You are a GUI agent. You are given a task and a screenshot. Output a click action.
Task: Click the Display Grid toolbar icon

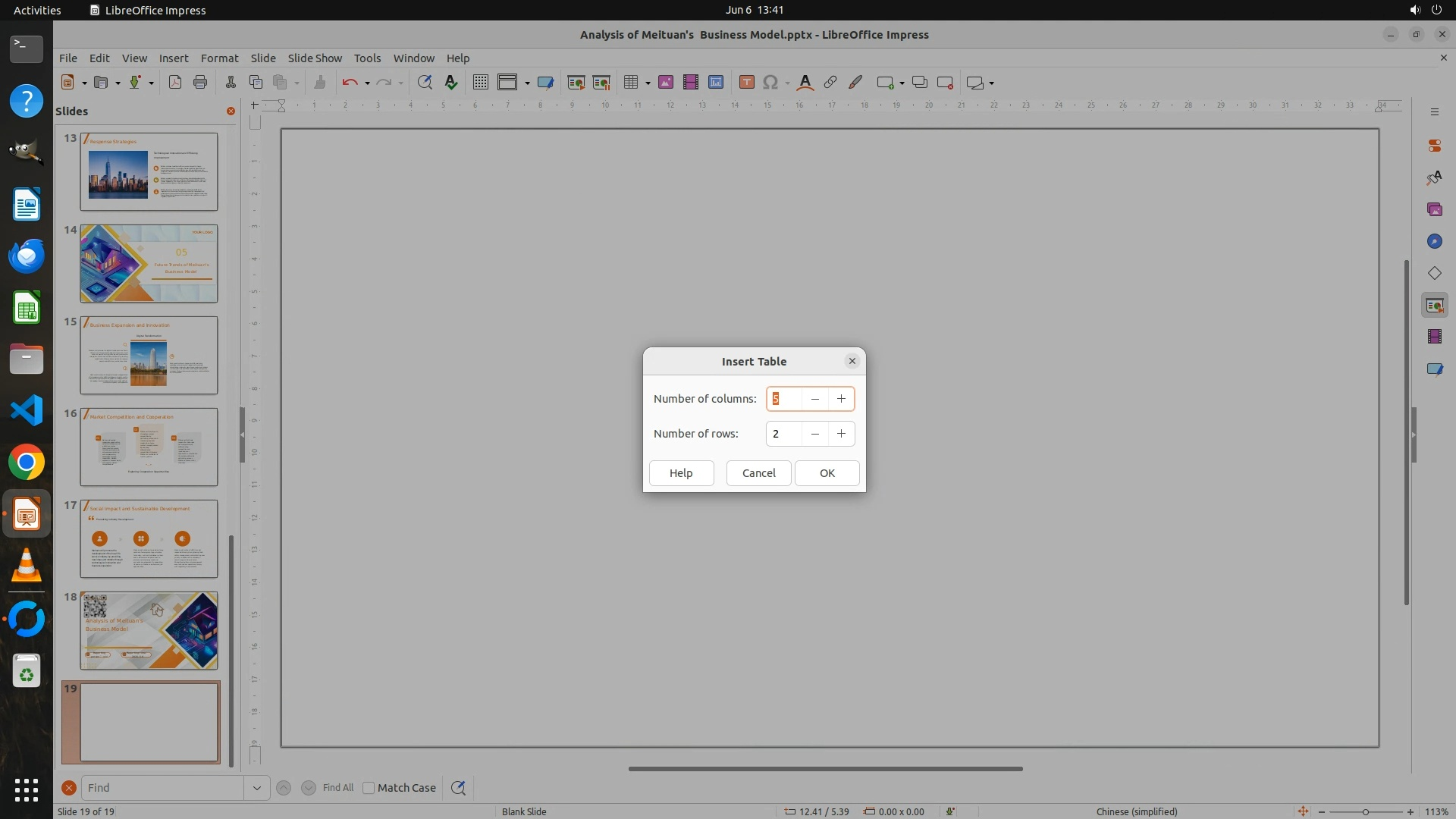point(480,83)
